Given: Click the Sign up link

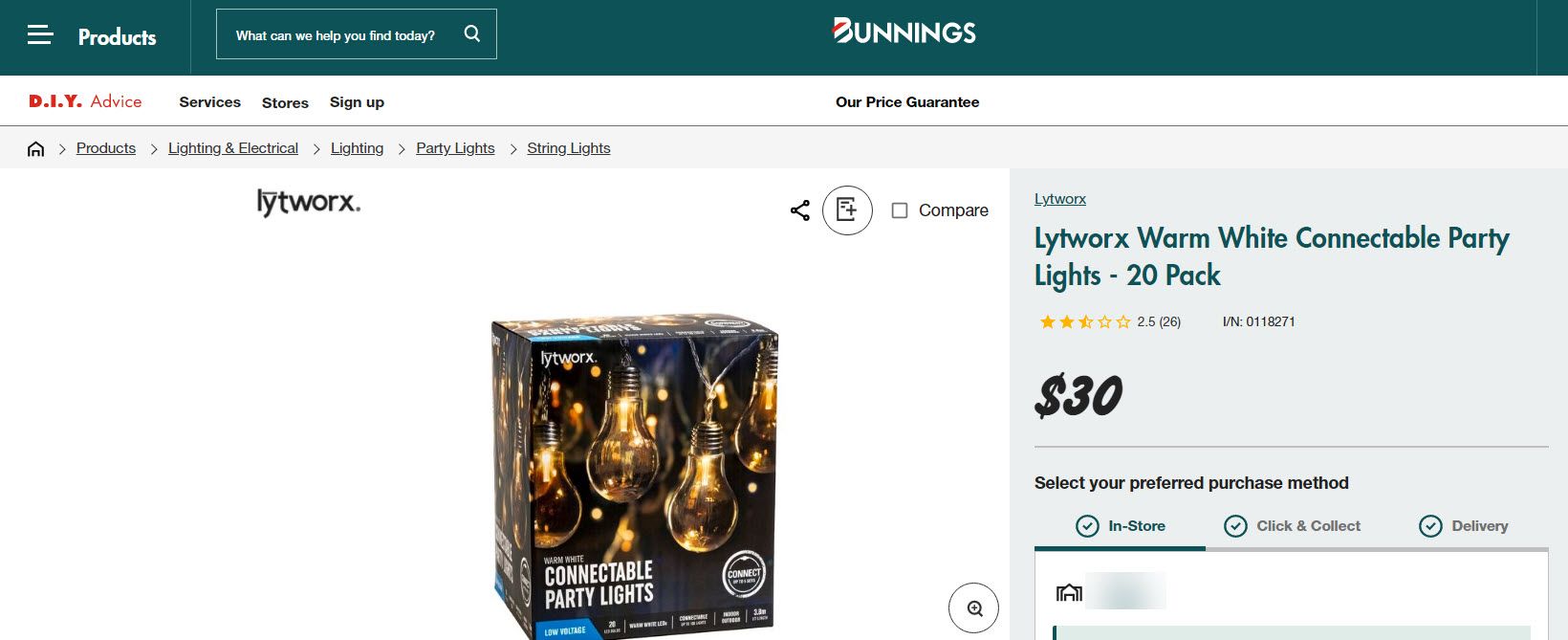Looking at the screenshot, I should (357, 102).
